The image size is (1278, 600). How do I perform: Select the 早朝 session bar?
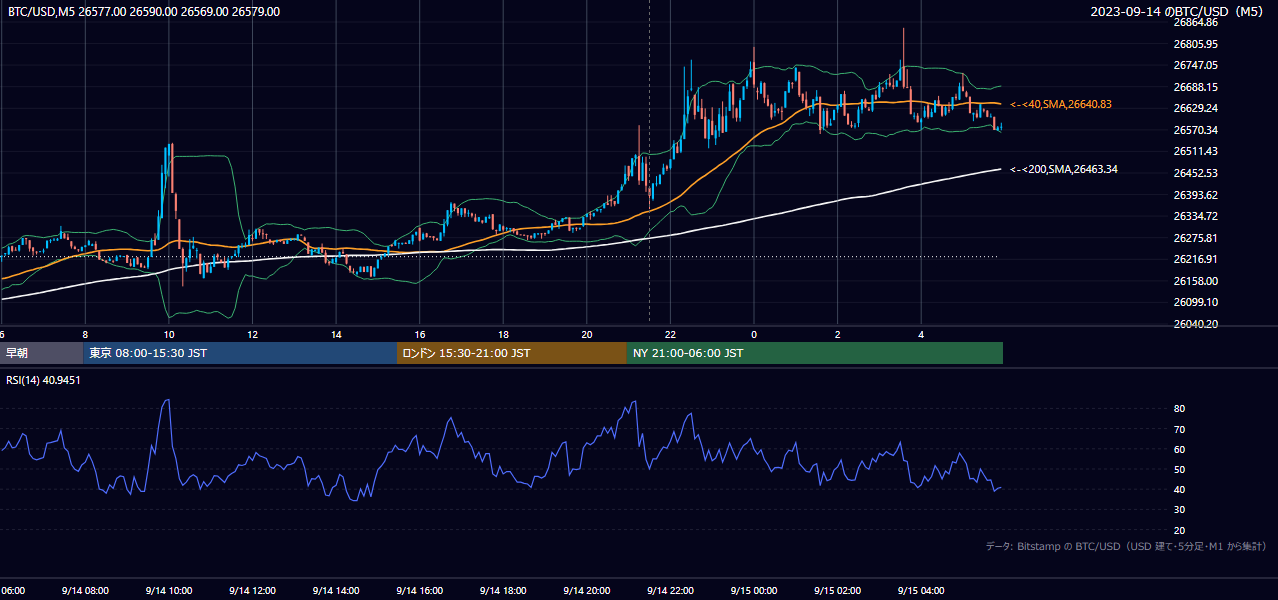pos(41,353)
